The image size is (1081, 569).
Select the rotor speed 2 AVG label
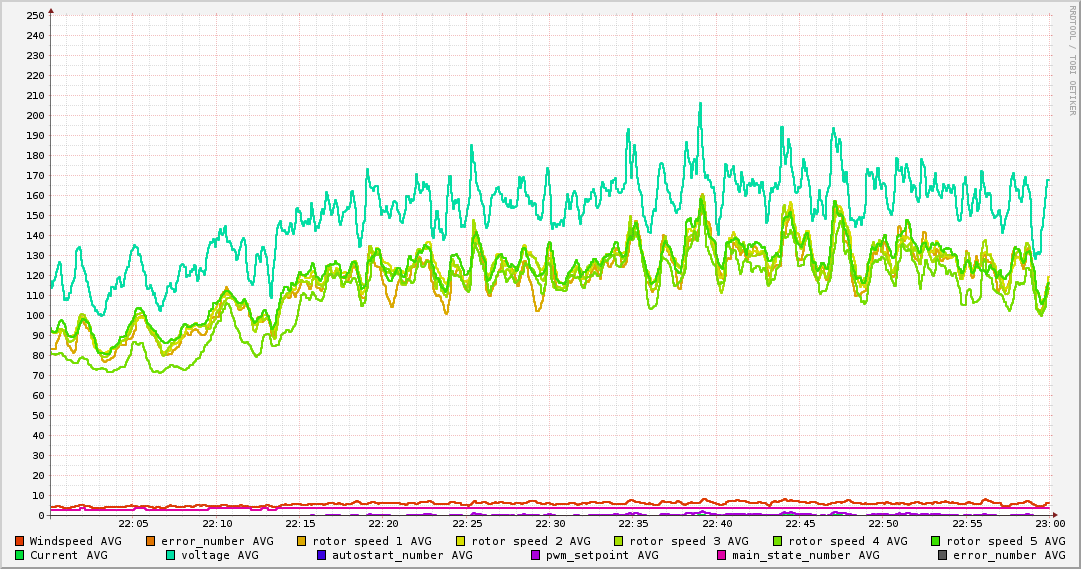coord(531,541)
